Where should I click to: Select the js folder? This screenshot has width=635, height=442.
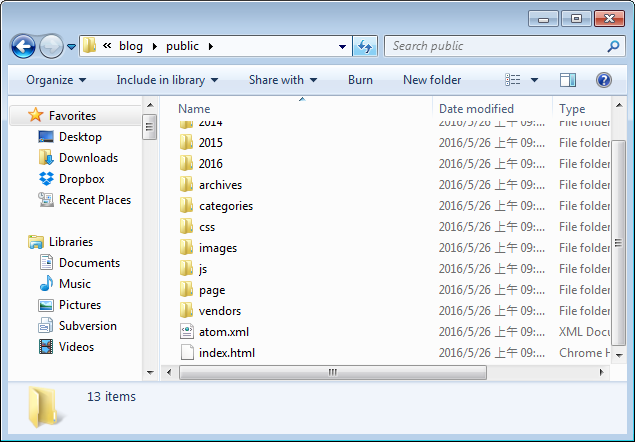tap(203, 269)
